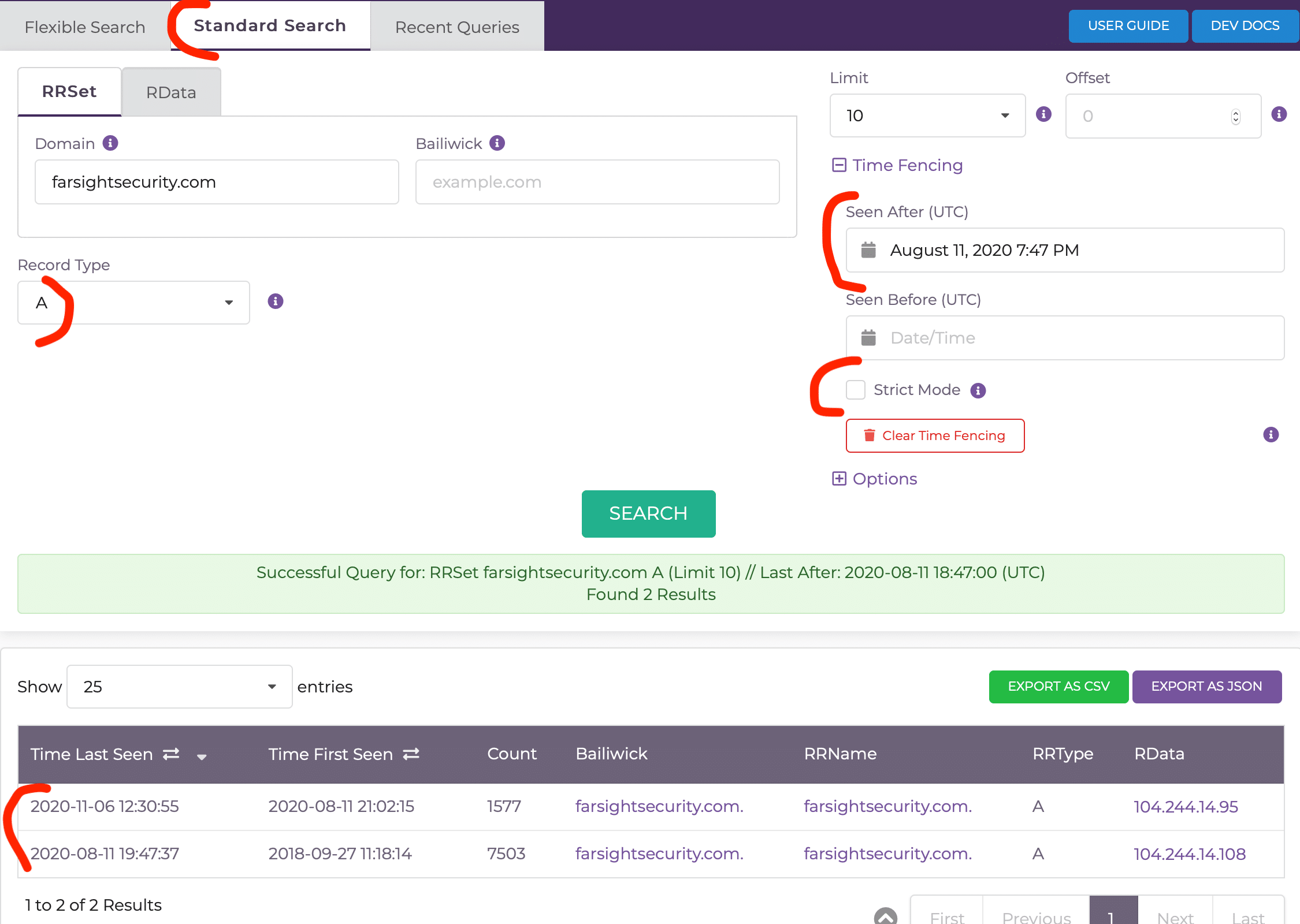The height and width of the screenshot is (924, 1300).
Task: Open the Record Type dropdown
Action: point(134,303)
